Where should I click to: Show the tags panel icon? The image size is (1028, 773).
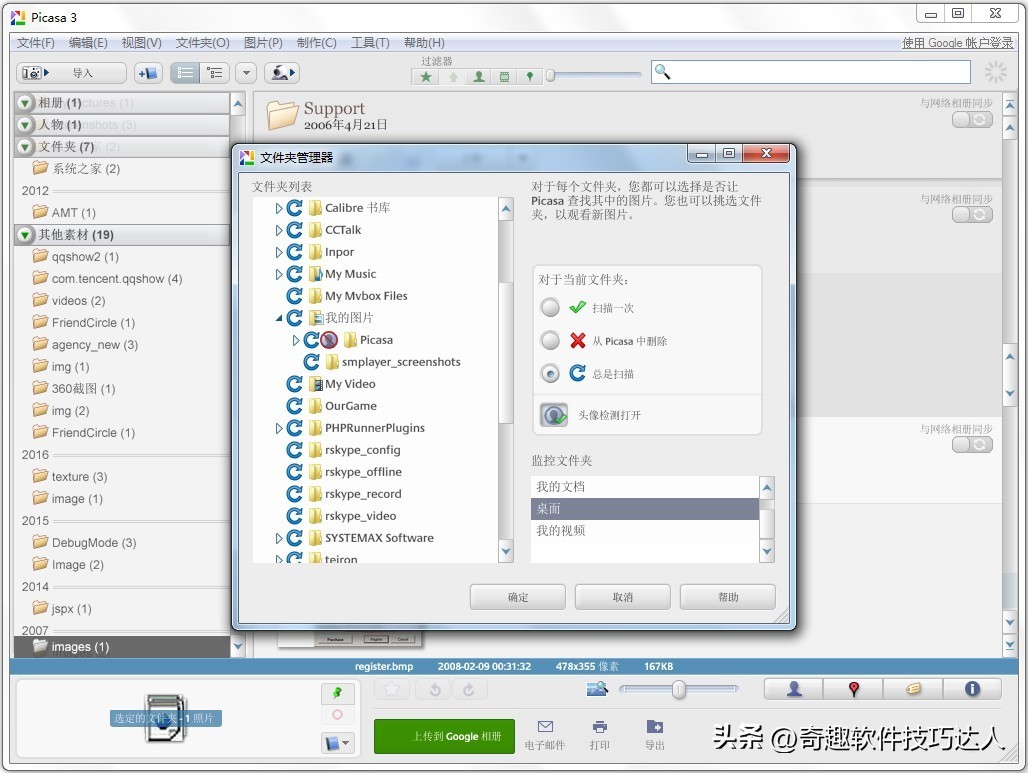[912, 689]
